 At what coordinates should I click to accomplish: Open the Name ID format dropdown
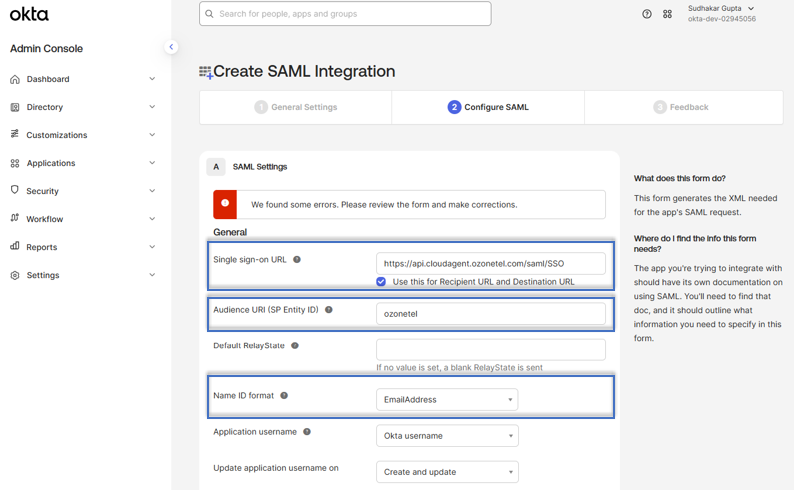click(x=447, y=399)
